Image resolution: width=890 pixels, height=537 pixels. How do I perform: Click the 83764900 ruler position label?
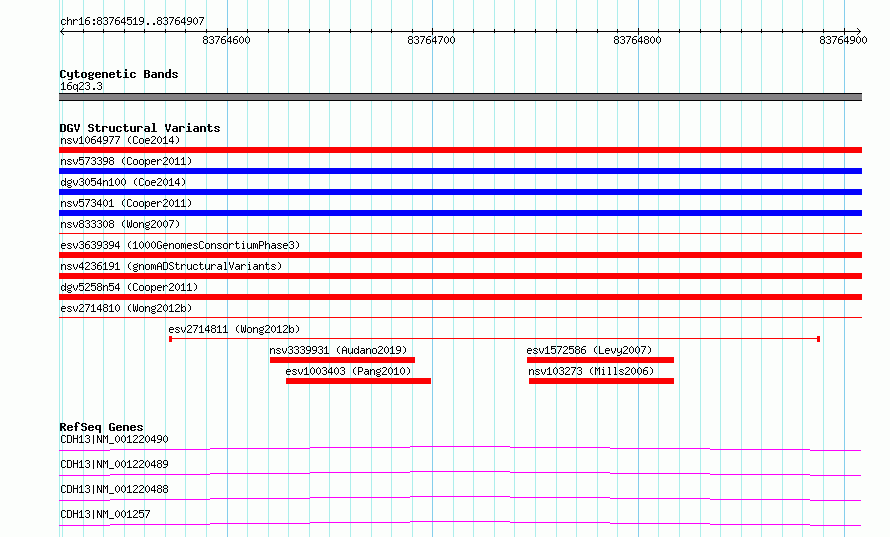point(843,40)
